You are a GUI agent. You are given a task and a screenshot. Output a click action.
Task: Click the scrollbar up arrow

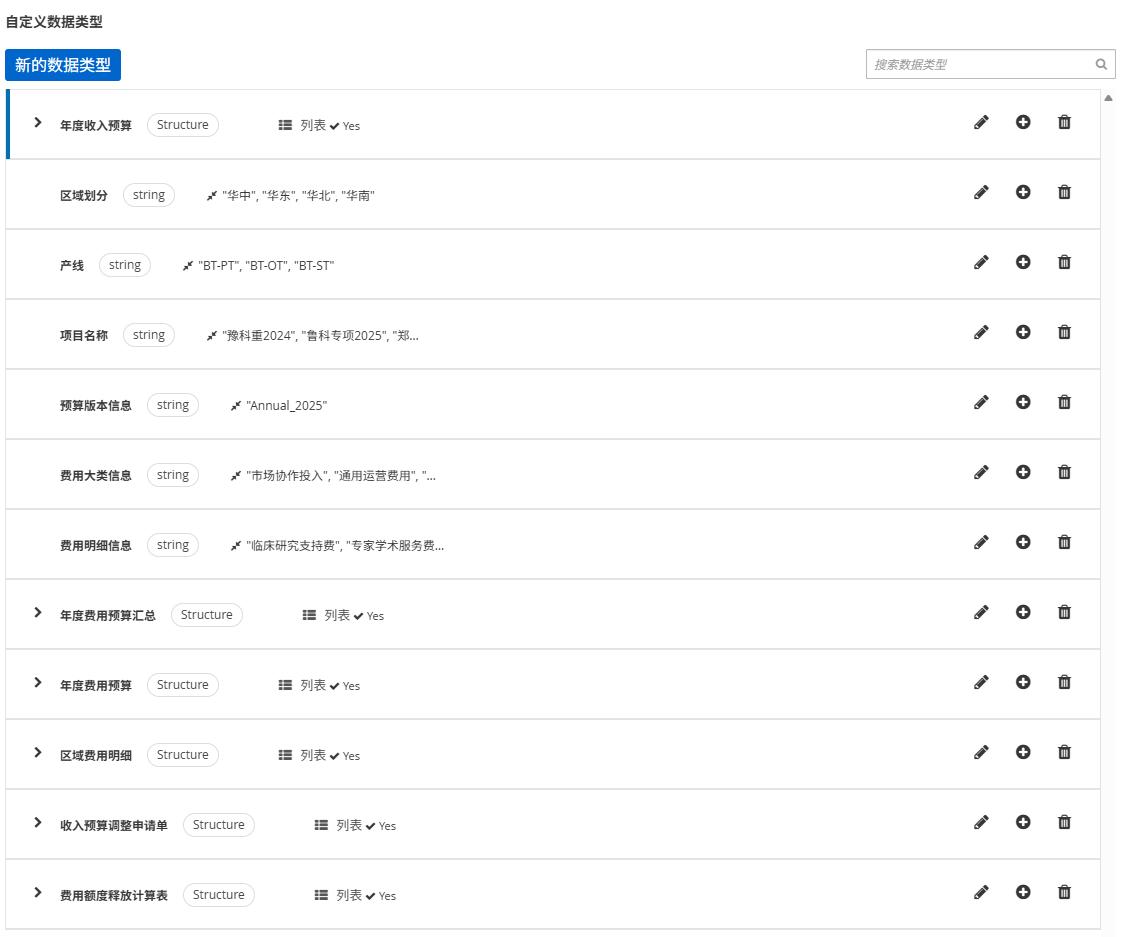(x=1108, y=98)
